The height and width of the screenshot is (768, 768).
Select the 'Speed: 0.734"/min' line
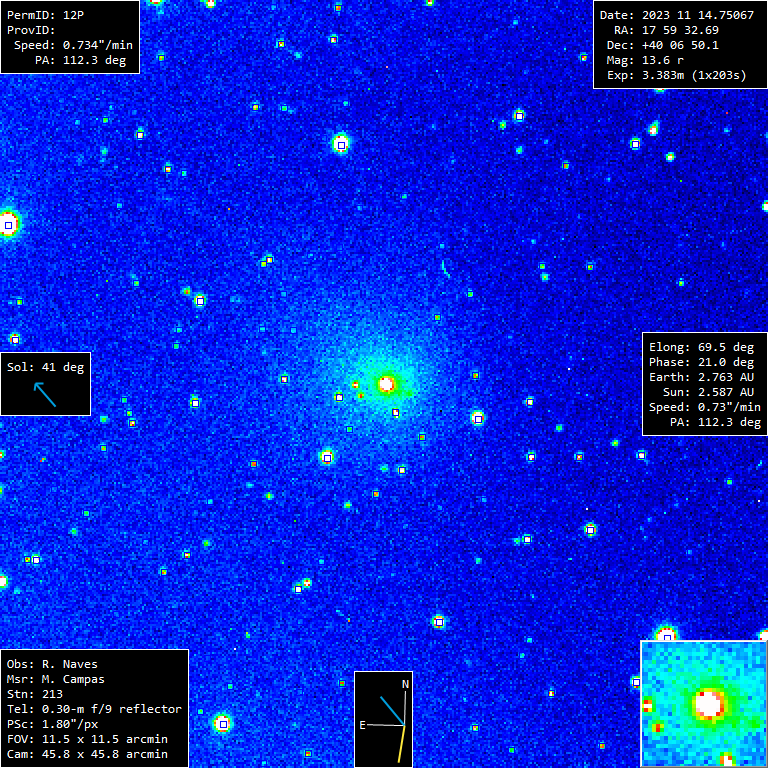click(73, 45)
